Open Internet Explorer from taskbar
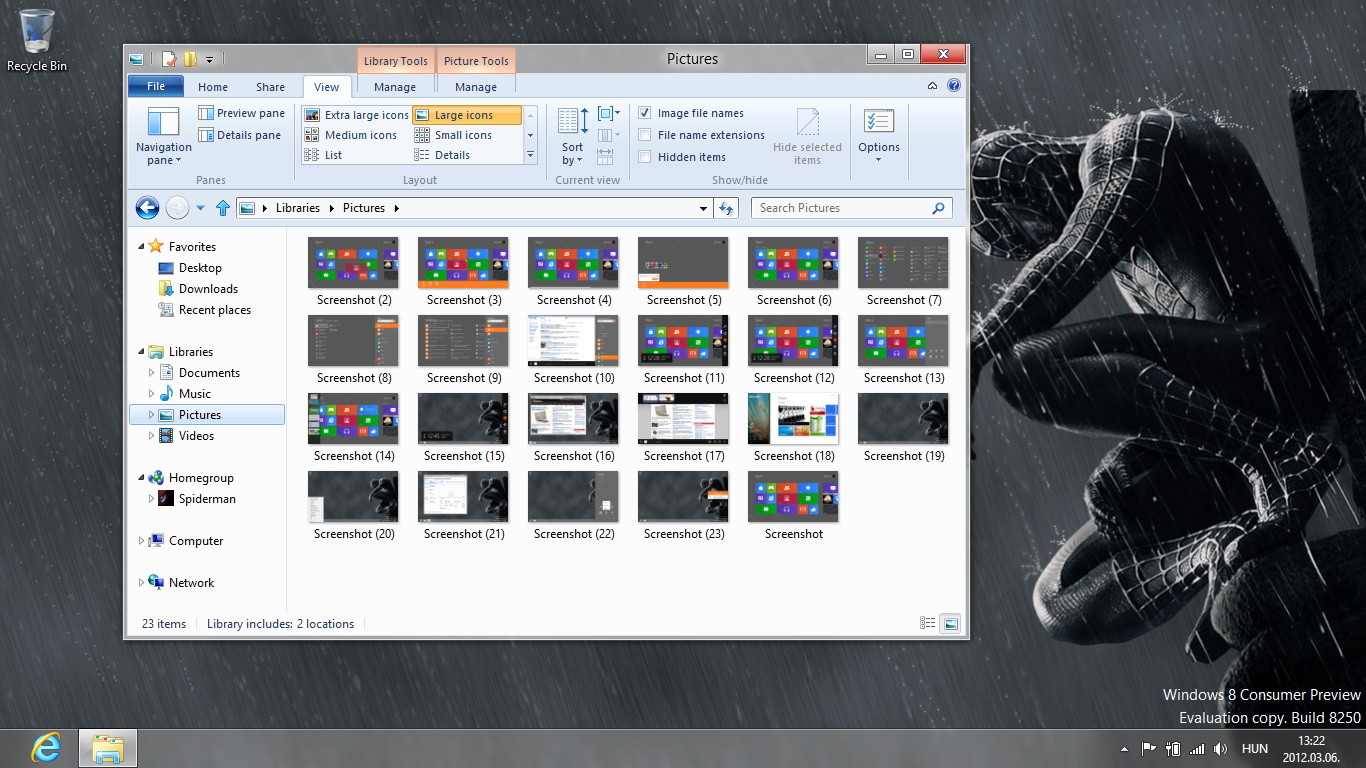 click(46, 748)
